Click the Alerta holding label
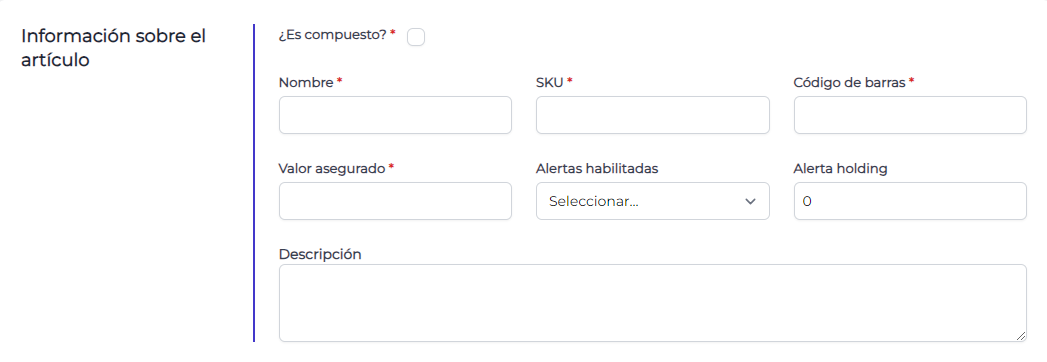This screenshot has height=362, width=1047. coord(840,169)
